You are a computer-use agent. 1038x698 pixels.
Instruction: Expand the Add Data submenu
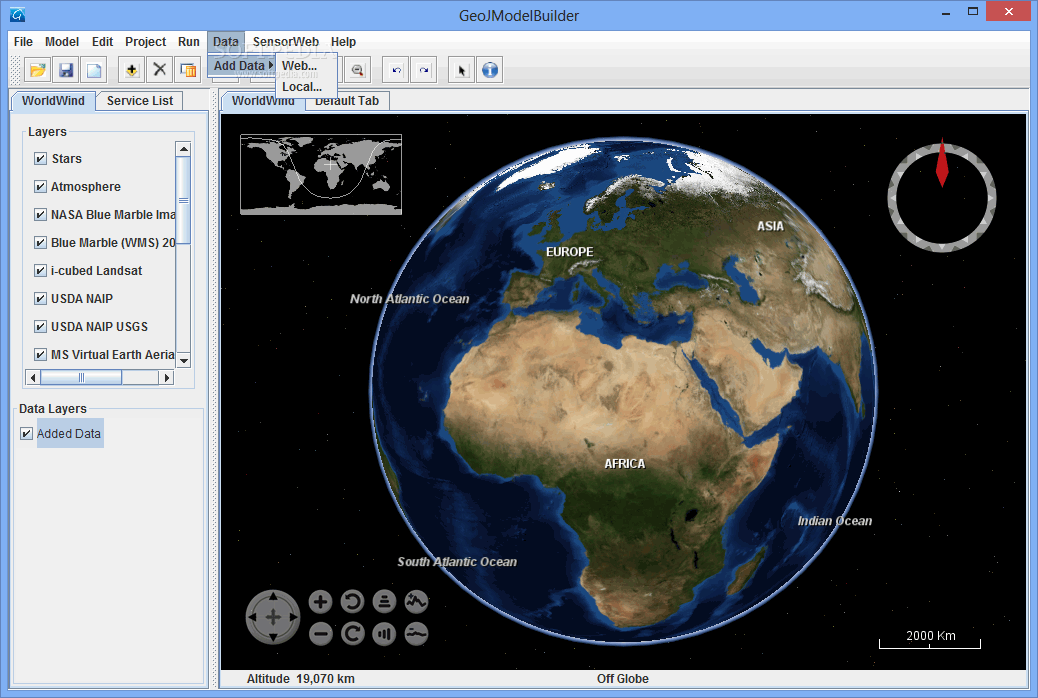pyautogui.click(x=242, y=66)
